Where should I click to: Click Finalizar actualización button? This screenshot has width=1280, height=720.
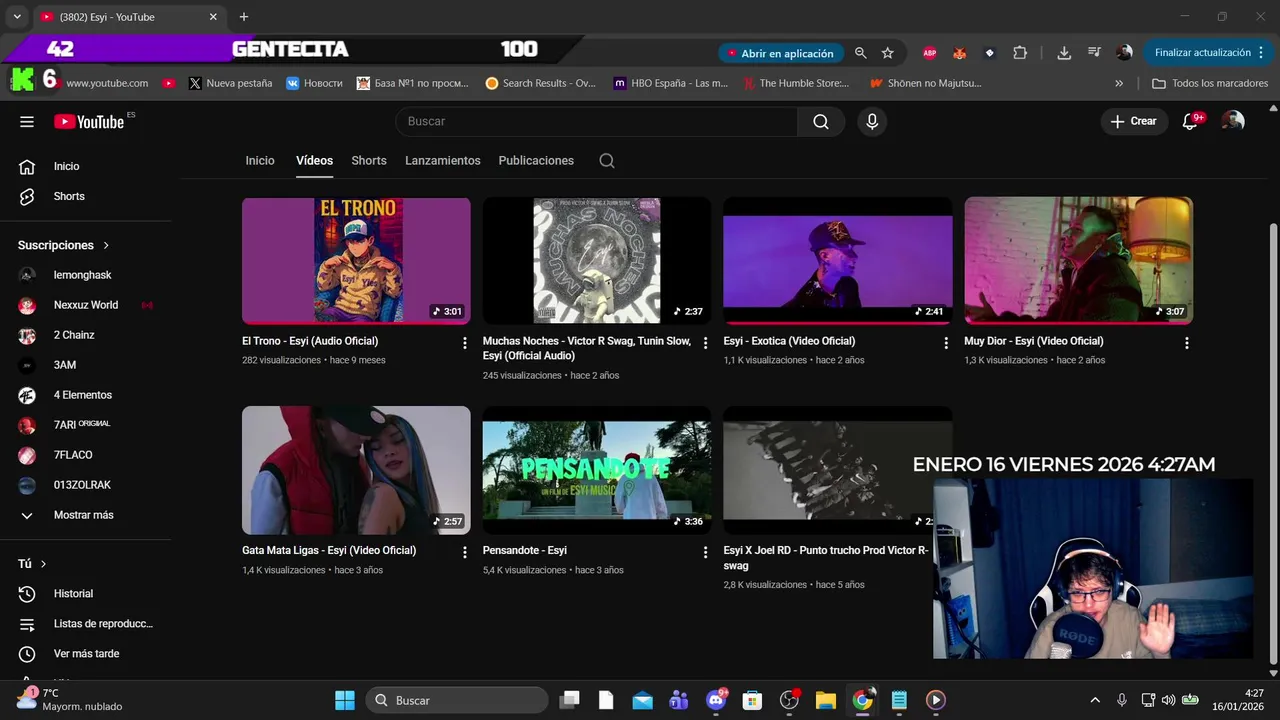[1207, 53]
